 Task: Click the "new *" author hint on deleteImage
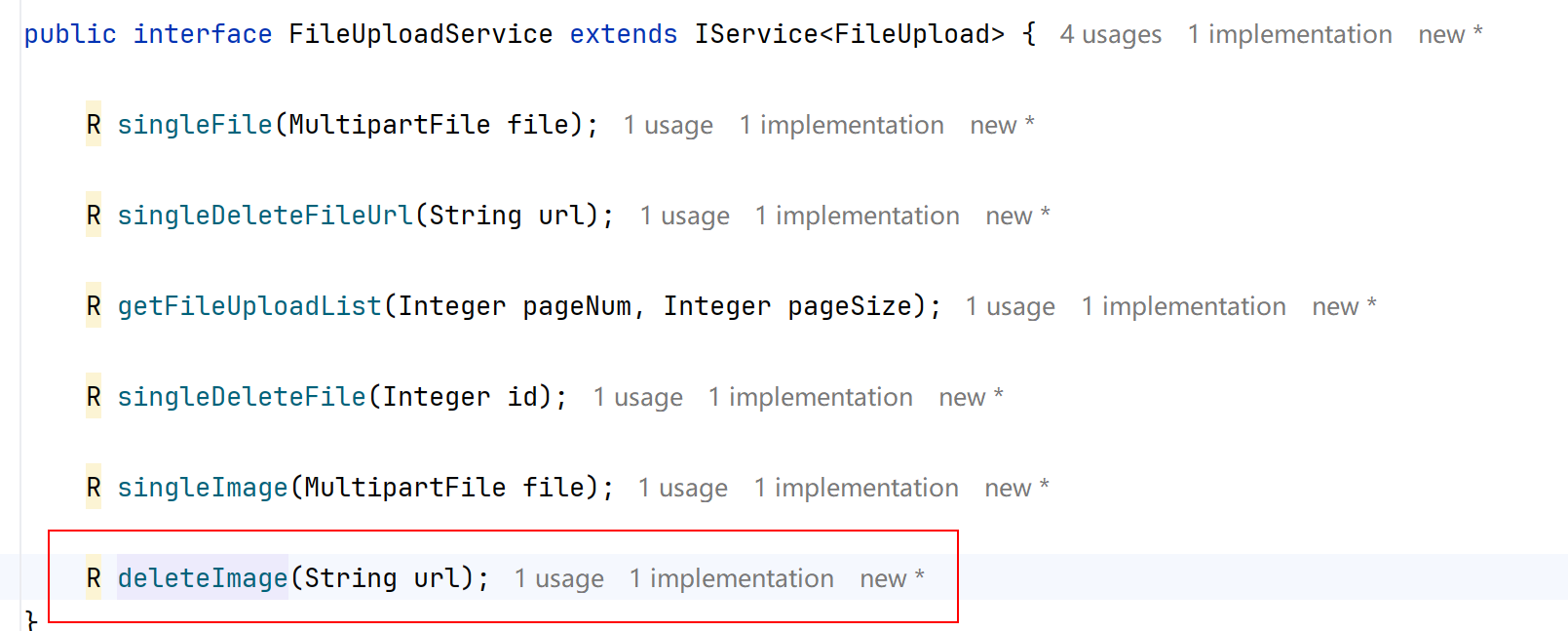(x=892, y=579)
